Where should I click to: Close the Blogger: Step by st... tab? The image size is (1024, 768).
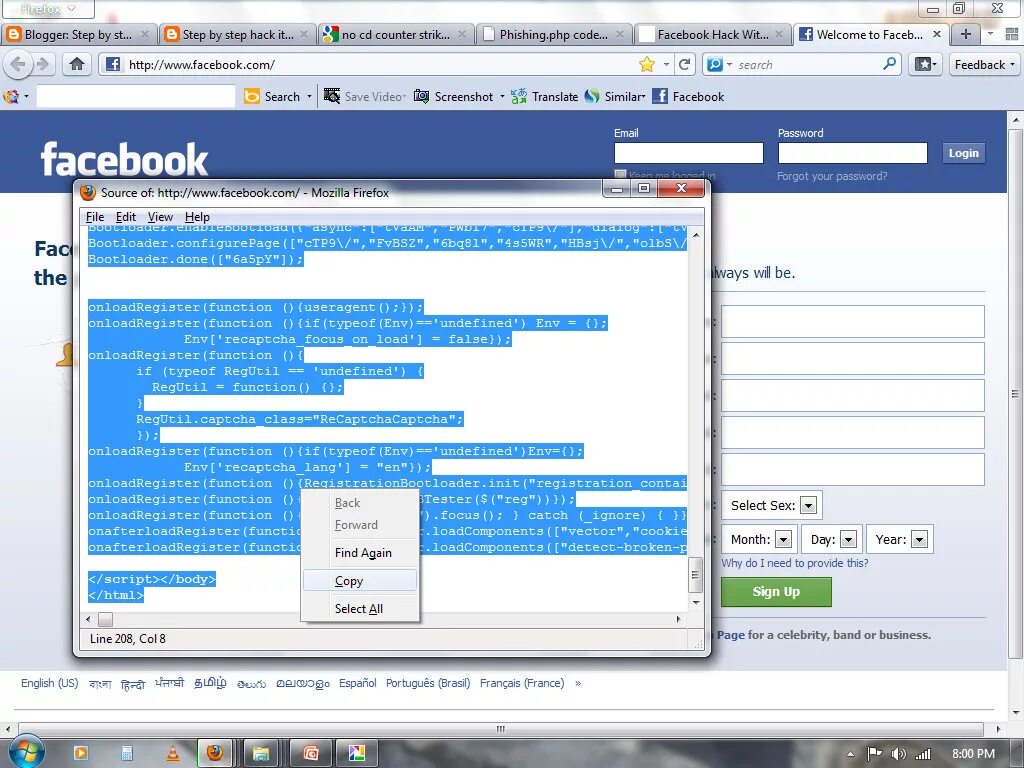[x=145, y=34]
